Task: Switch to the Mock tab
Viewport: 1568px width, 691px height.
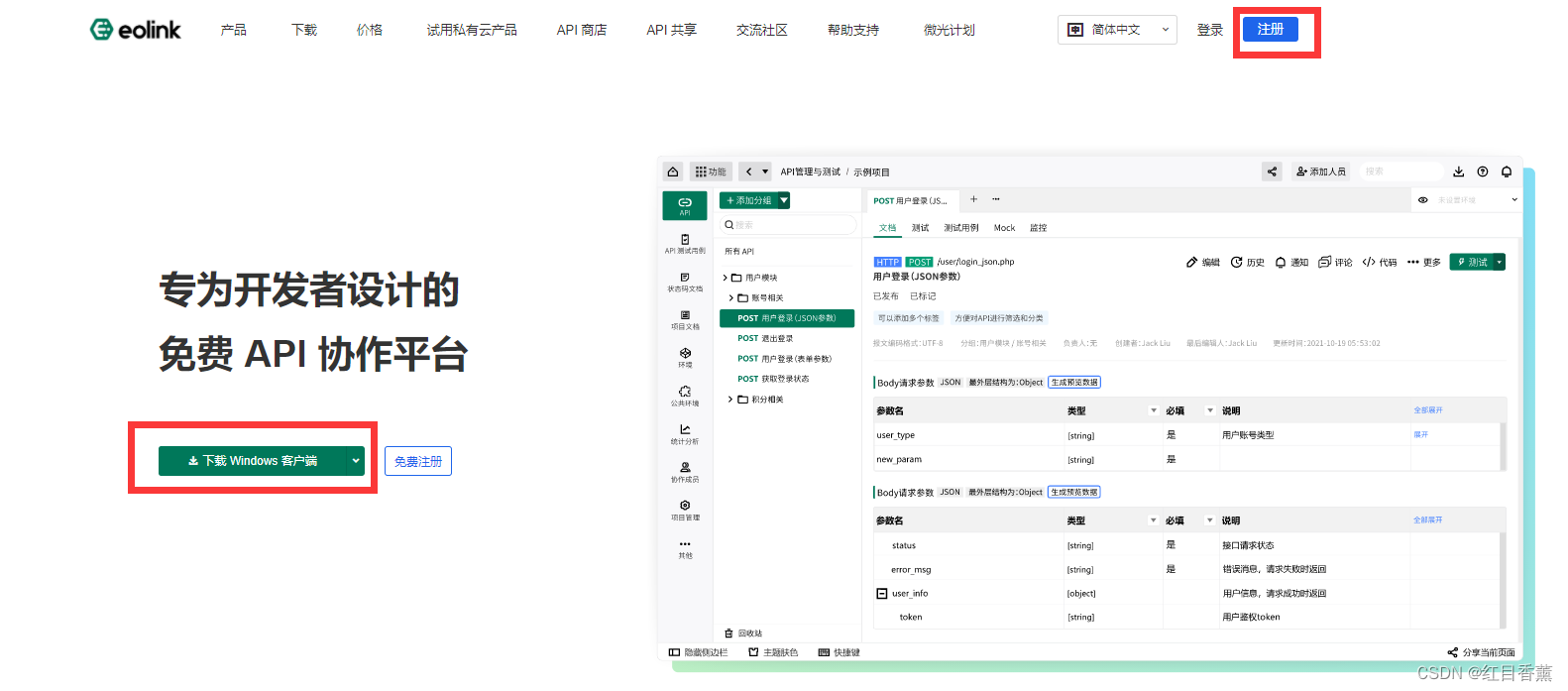Action: [x=1004, y=228]
